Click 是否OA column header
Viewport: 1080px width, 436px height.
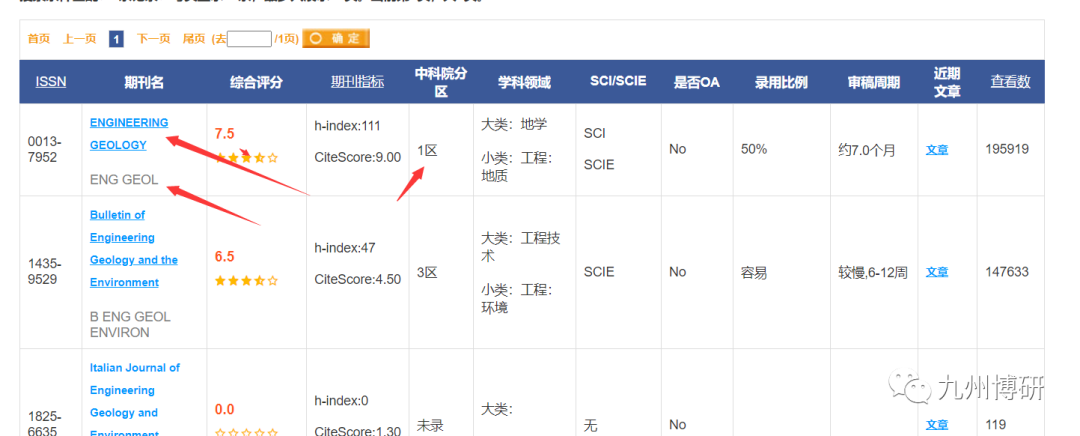pyautogui.click(x=696, y=83)
